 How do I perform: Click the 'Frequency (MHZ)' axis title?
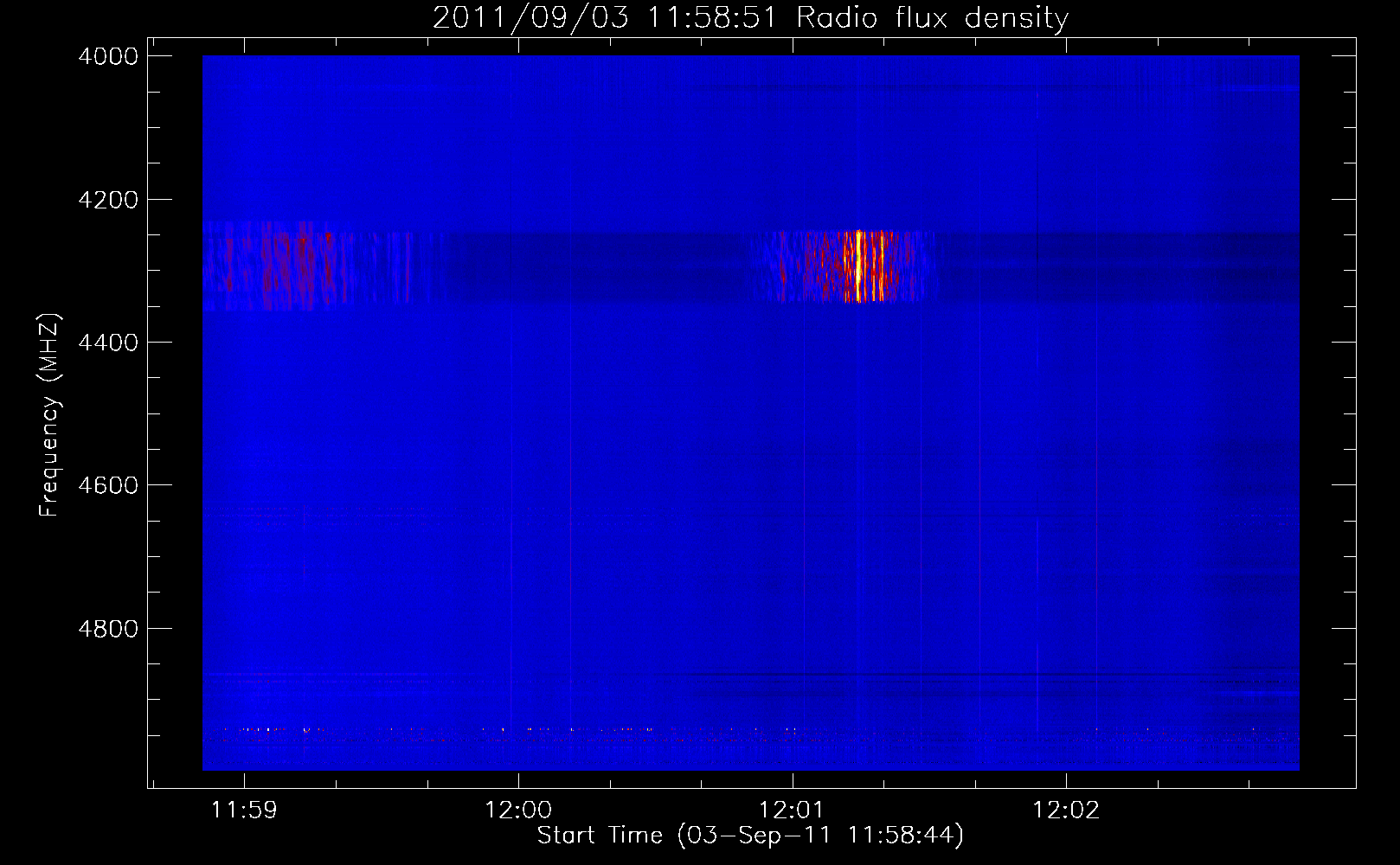pos(50,415)
